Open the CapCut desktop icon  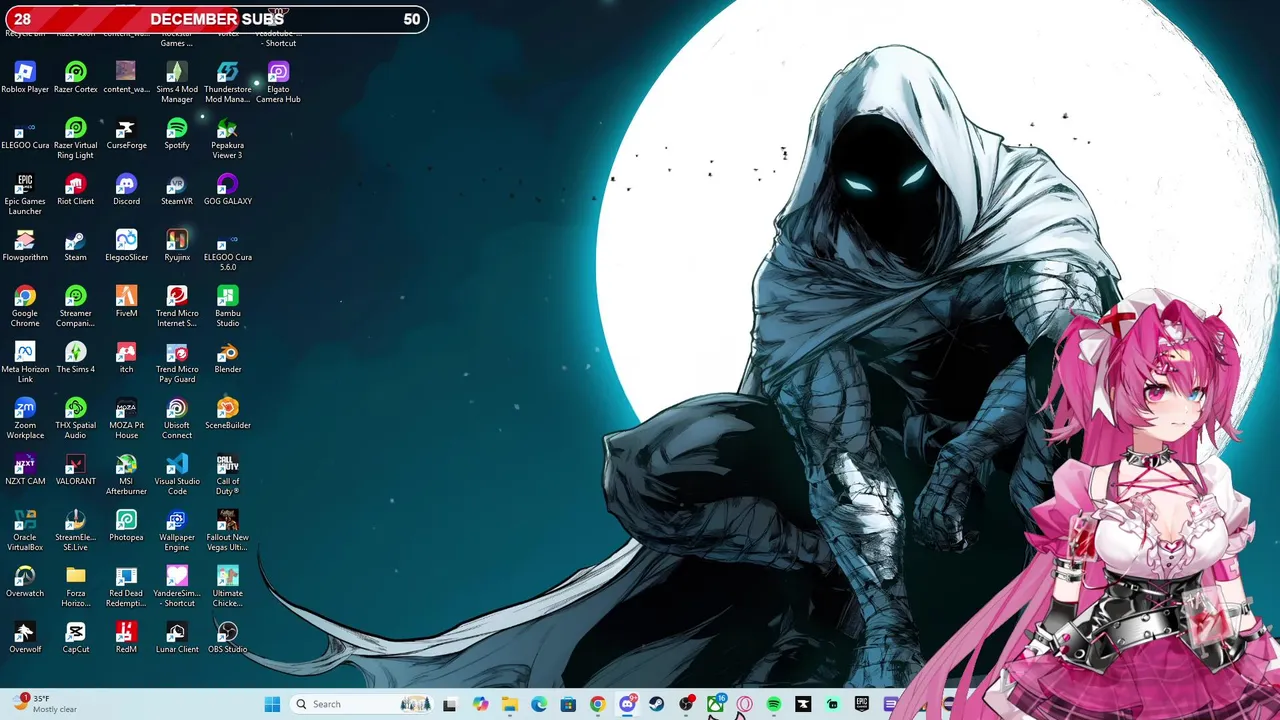pyautogui.click(x=76, y=638)
